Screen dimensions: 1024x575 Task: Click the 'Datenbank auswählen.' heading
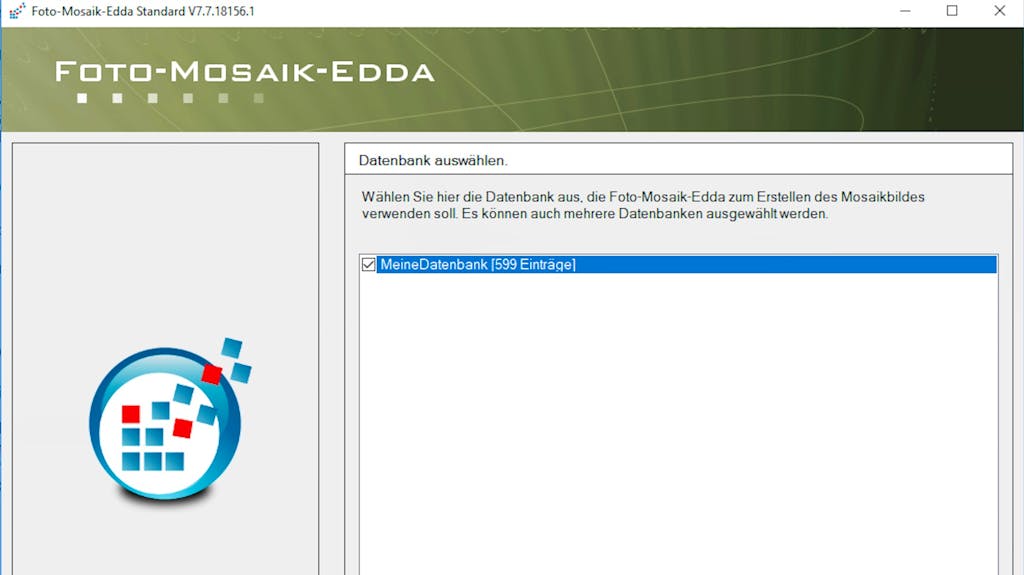click(433, 161)
